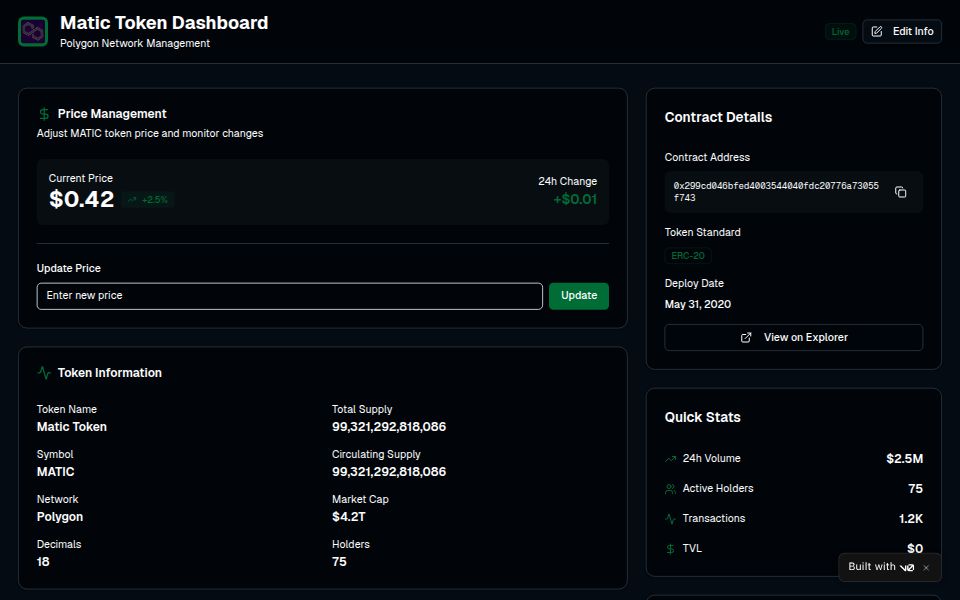The height and width of the screenshot is (600, 960).
Task: Open View on Explorer link
Action: [x=793, y=337]
